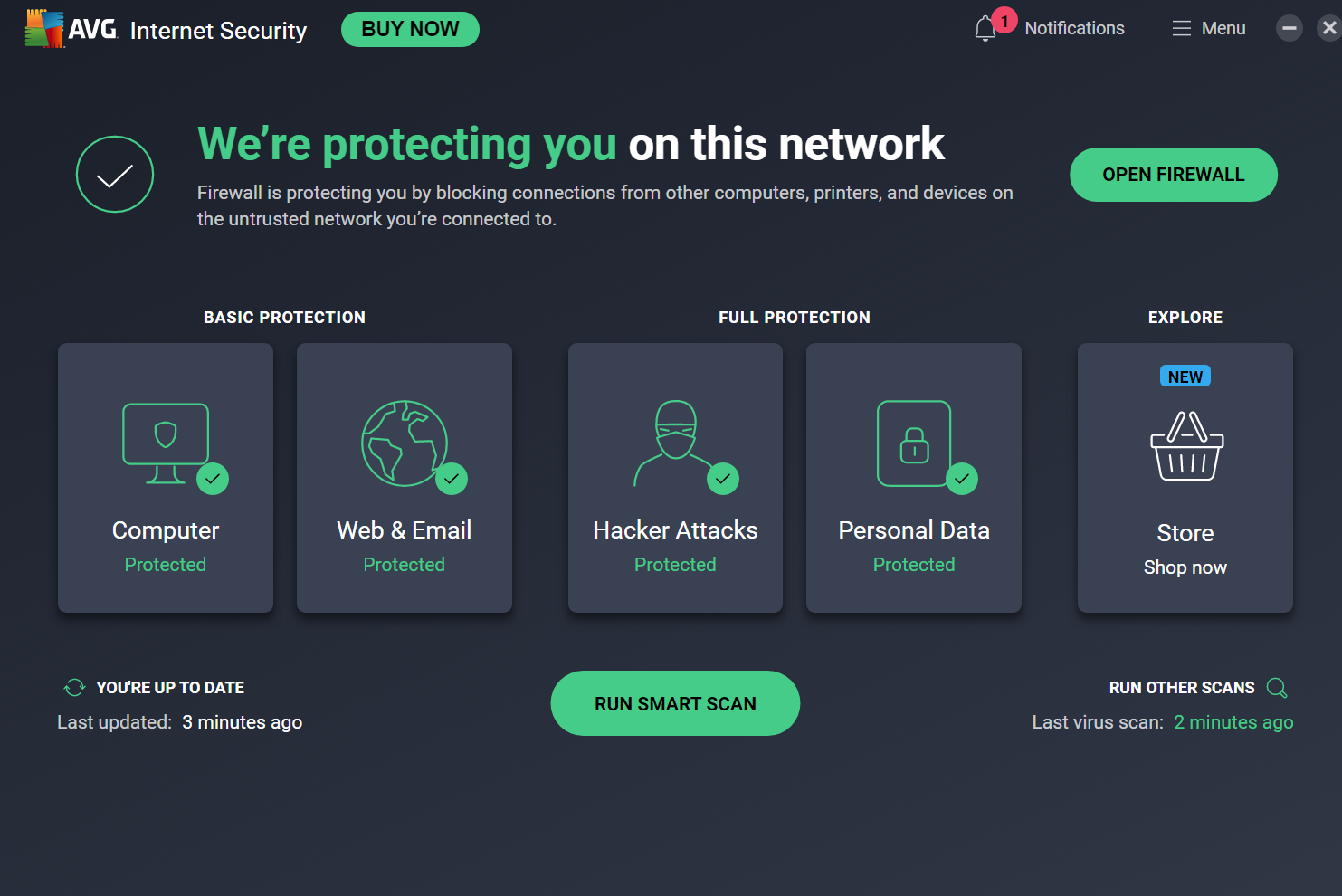Minimize the AVG window

pyautogui.click(x=1290, y=29)
